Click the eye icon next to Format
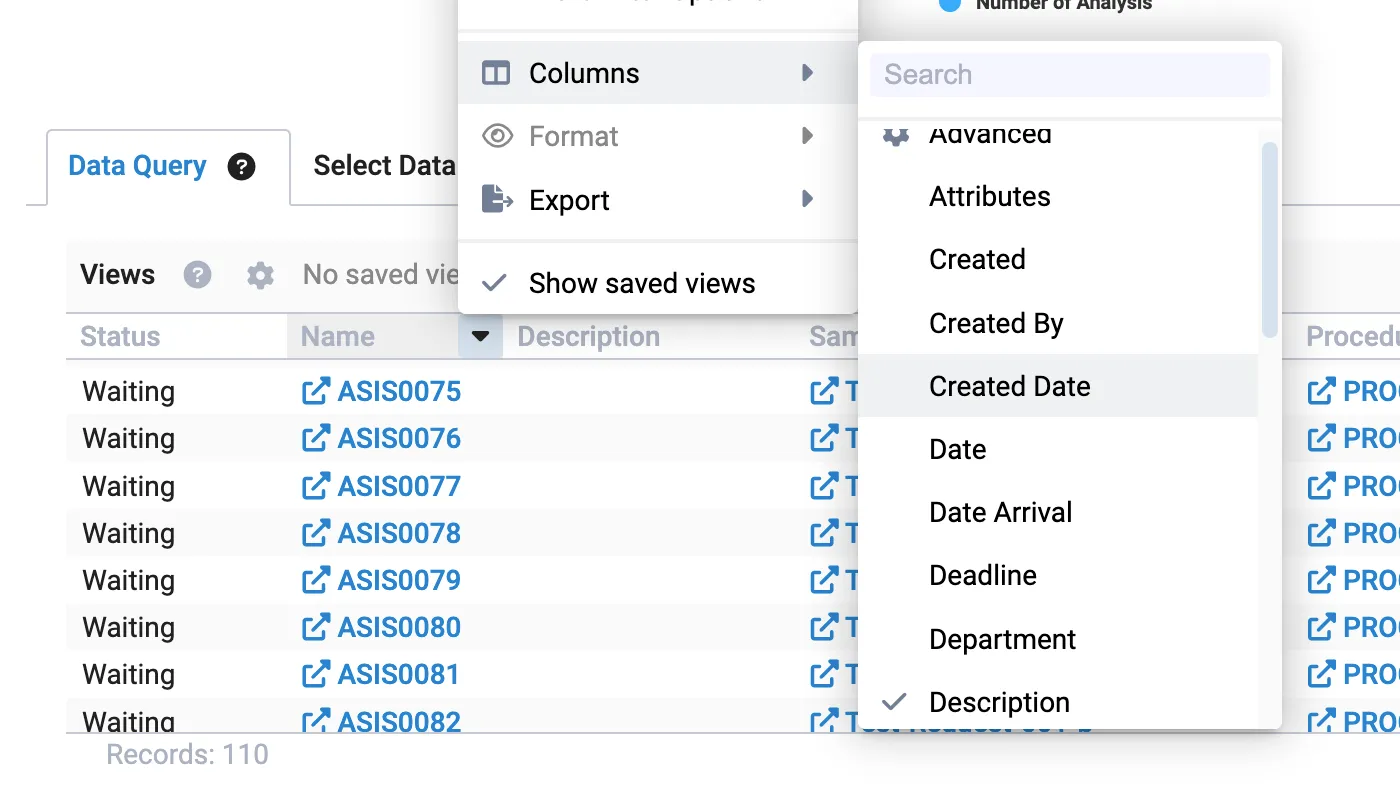 tap(497, 136)
